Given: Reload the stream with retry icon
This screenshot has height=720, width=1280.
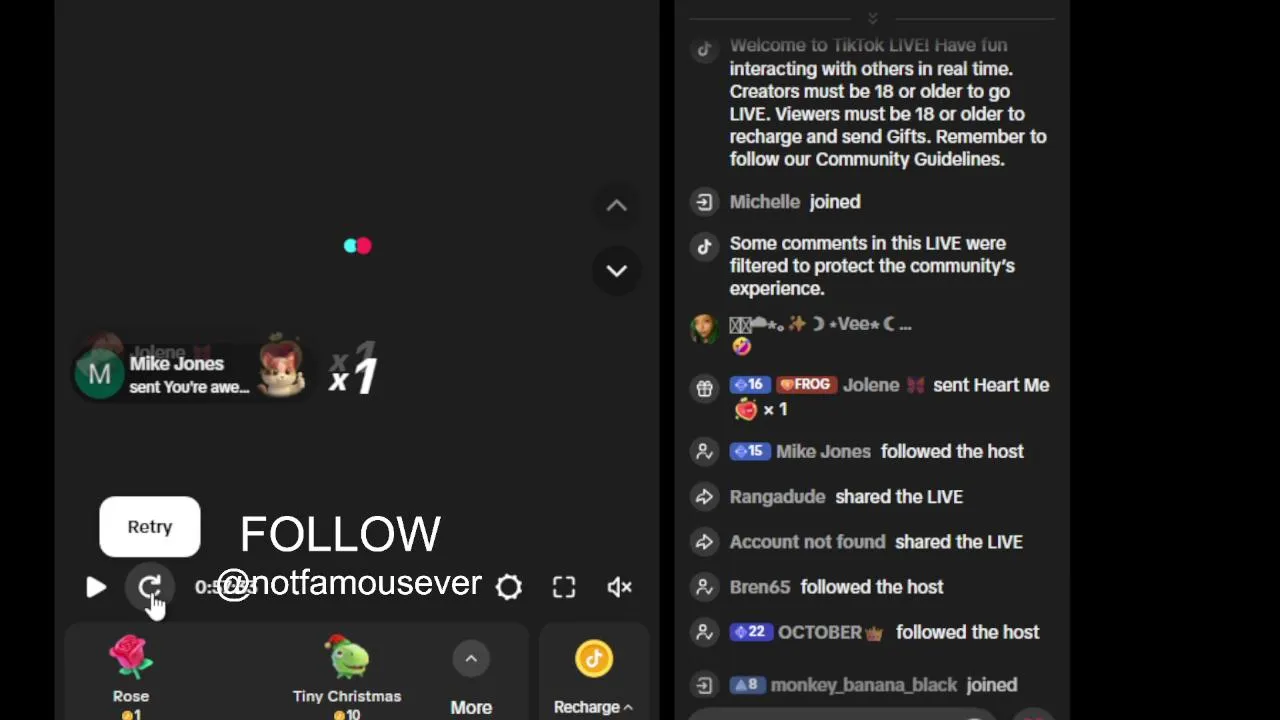Looking at the screenshot, I should pyautogui.click(x=150, y=587).
